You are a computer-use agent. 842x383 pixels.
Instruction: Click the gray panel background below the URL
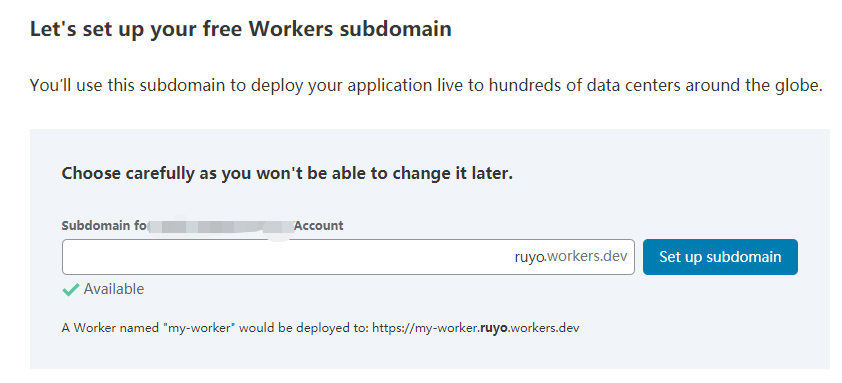430,353
